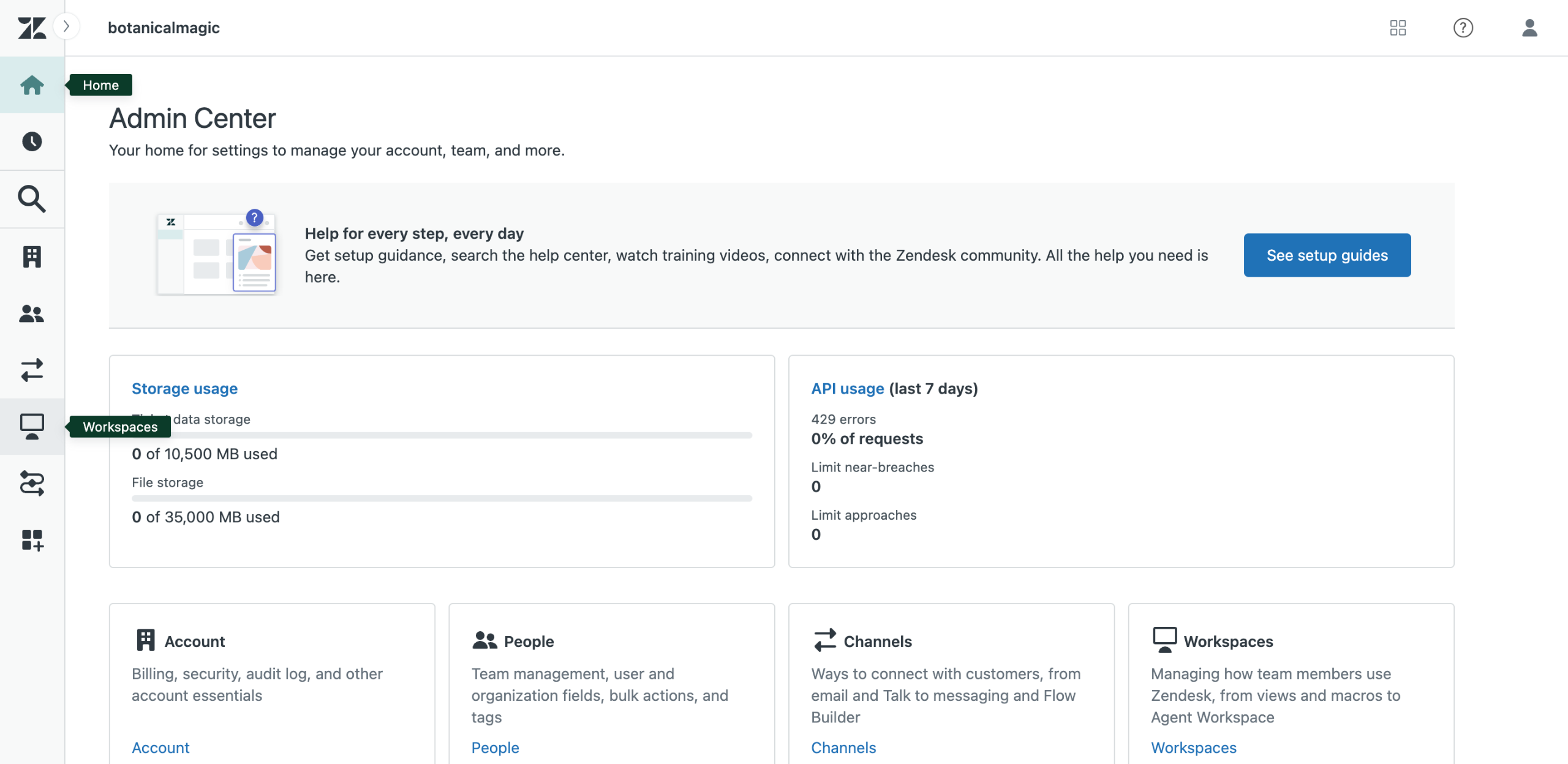Open the Zendesk products grid menu

(1398, 28)
